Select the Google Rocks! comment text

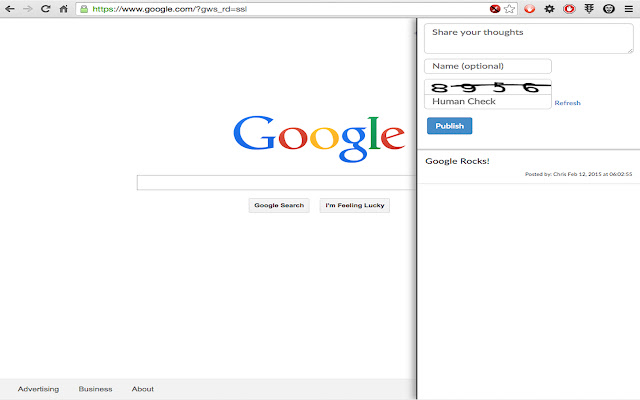457,161
